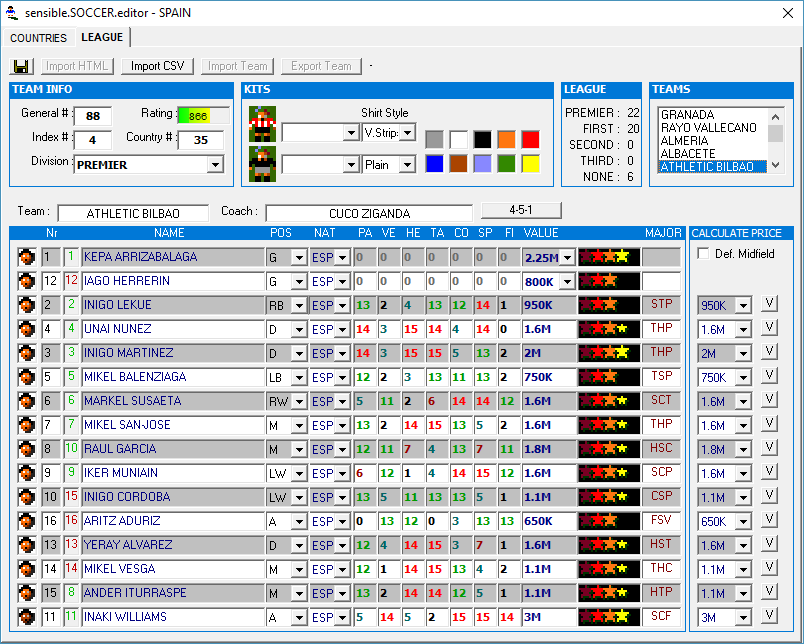Switch to the COUNTRIES tab
The image size is (804, 644).
[x=39, y=38]
